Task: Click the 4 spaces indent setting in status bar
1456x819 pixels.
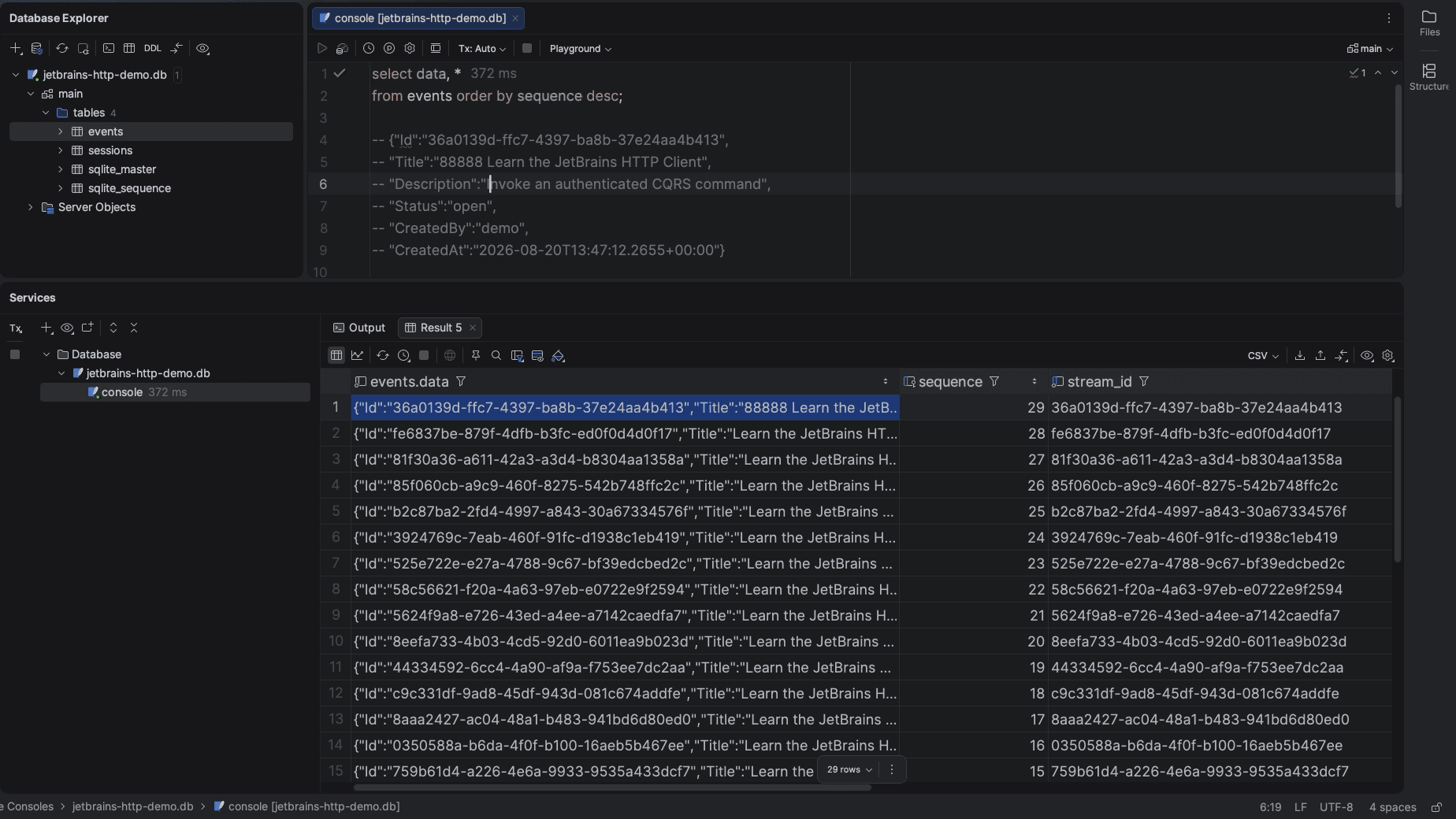Action: [1392, 807]
